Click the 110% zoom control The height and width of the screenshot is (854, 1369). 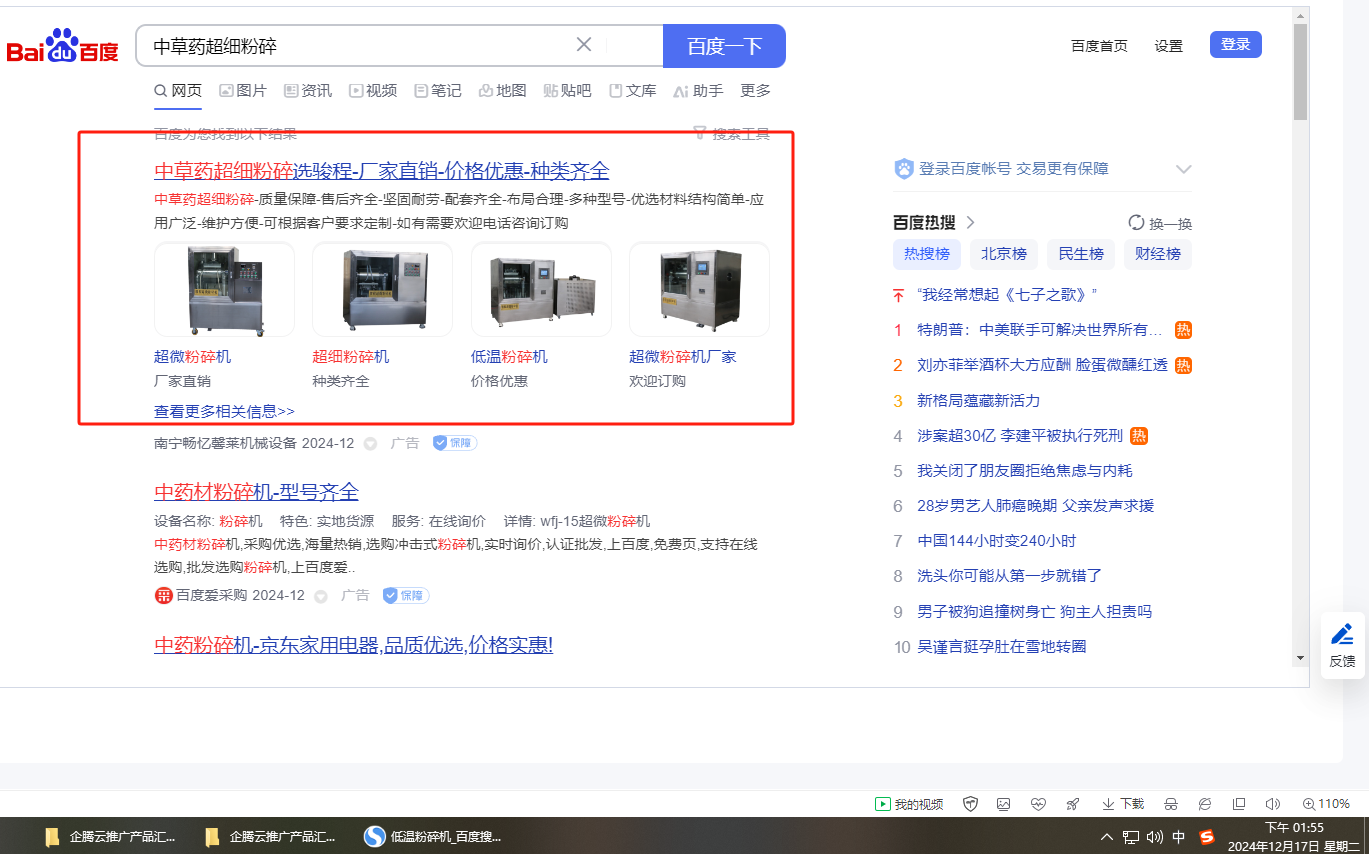click(x=1326, y=804)
